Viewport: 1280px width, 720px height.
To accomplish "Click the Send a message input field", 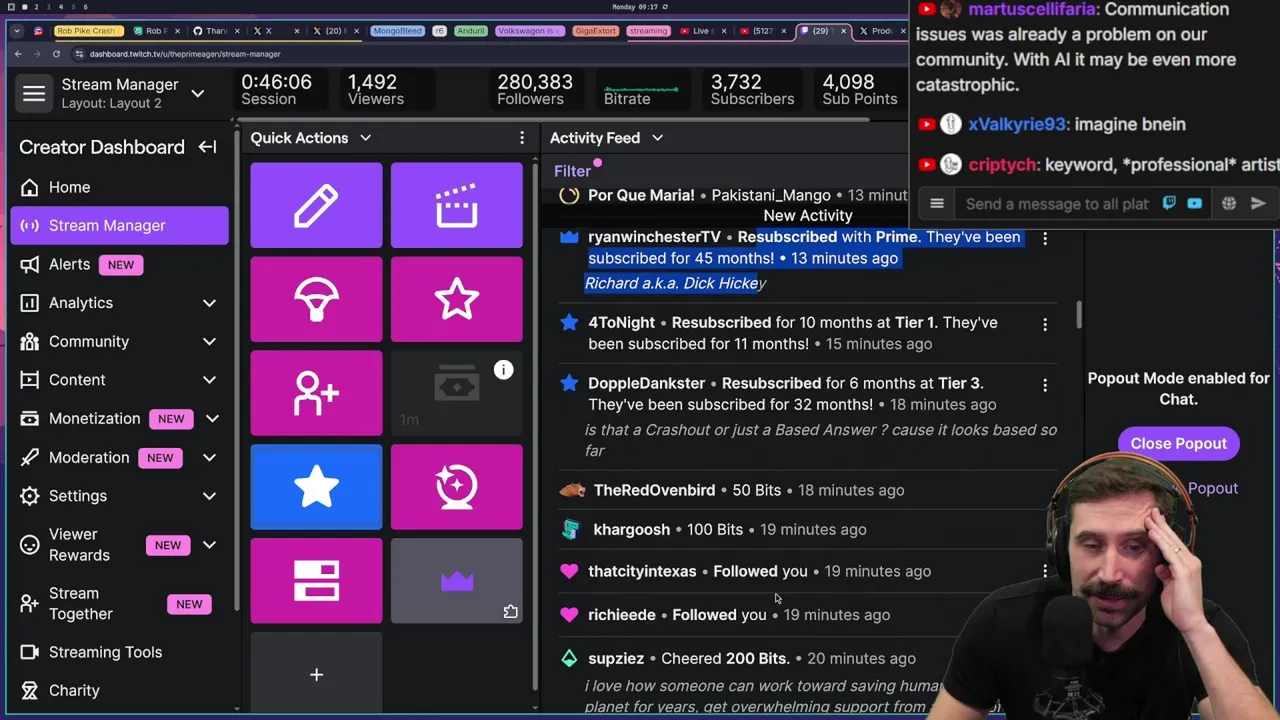I will click(1057, 204).
